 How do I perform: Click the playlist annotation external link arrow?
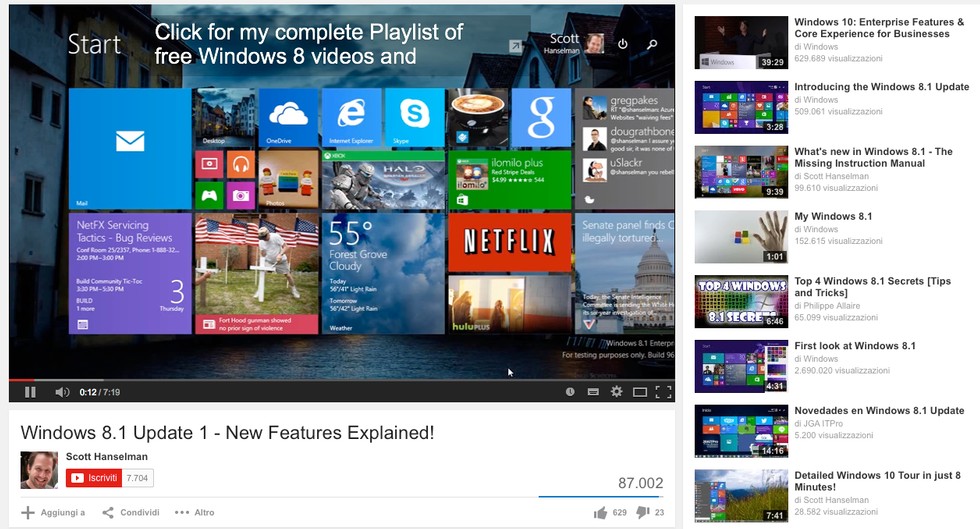point(515,46)
